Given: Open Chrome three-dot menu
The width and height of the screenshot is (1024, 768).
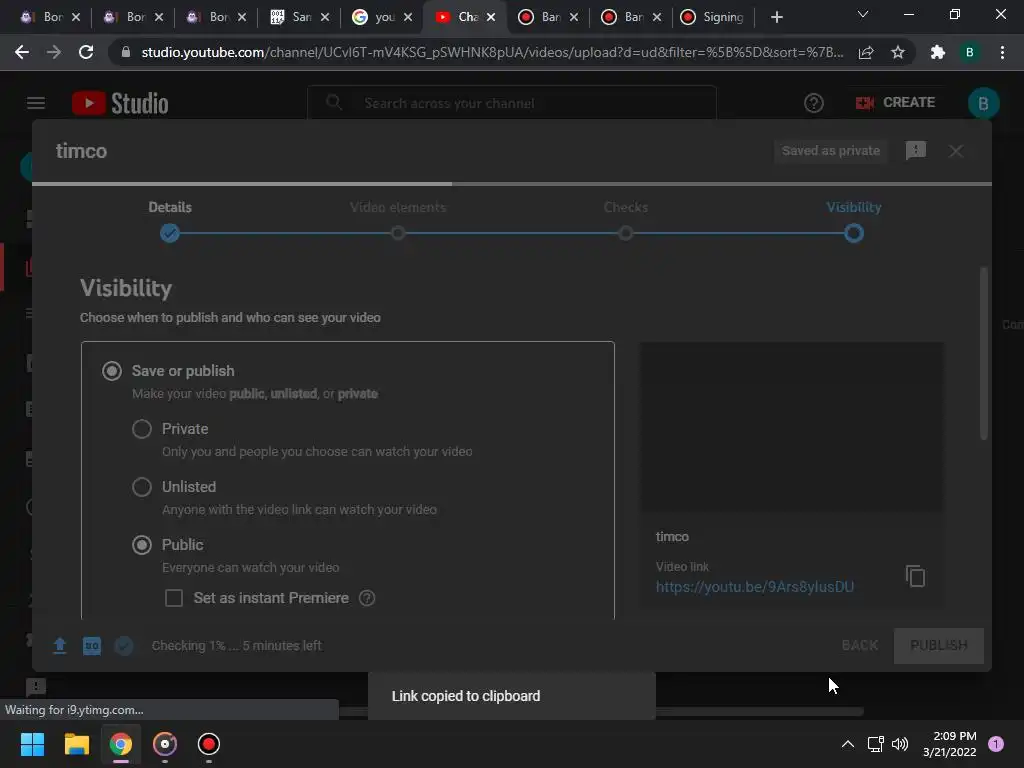Looking at the screenshot, I should pos(1002,52).
